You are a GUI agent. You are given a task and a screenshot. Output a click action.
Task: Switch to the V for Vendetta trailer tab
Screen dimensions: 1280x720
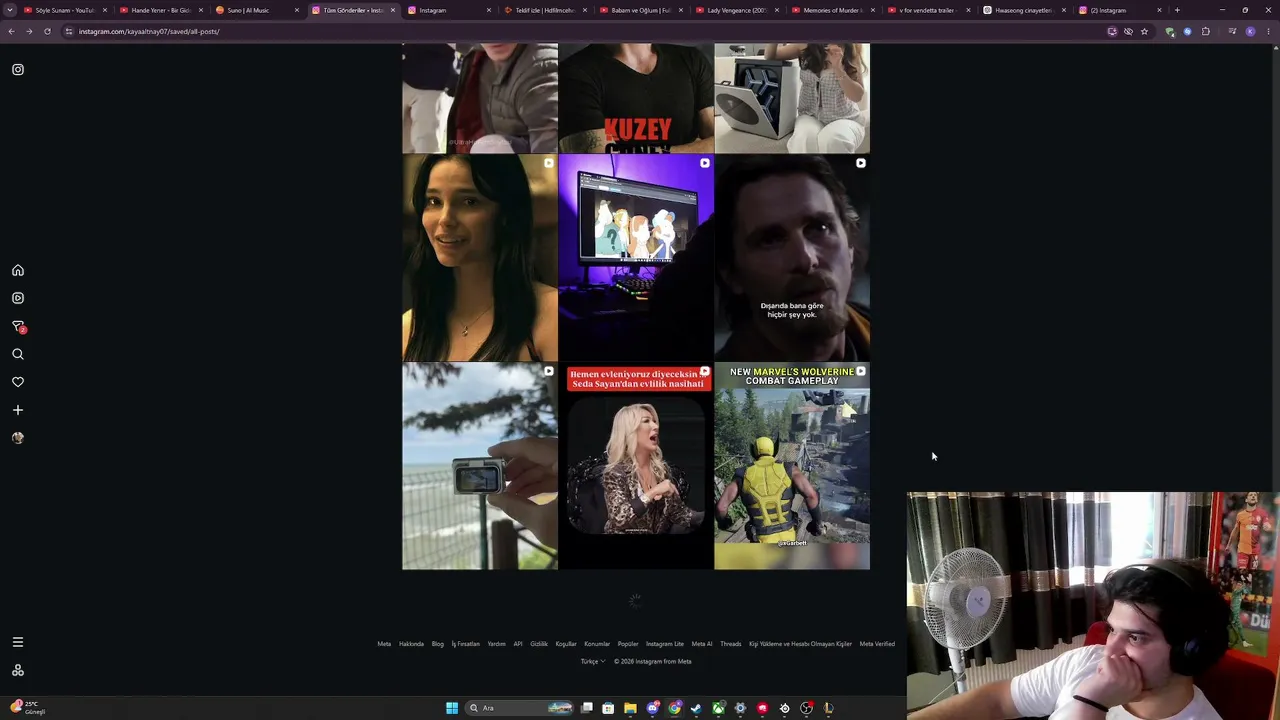tap(927, 10)
